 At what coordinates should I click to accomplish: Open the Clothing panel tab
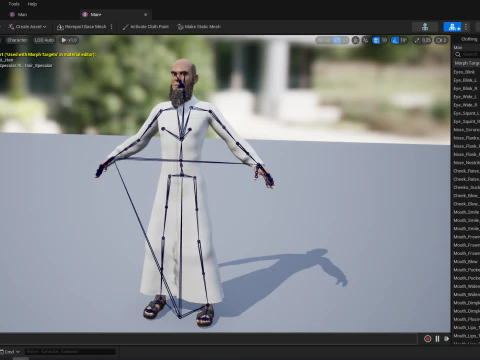469,39
